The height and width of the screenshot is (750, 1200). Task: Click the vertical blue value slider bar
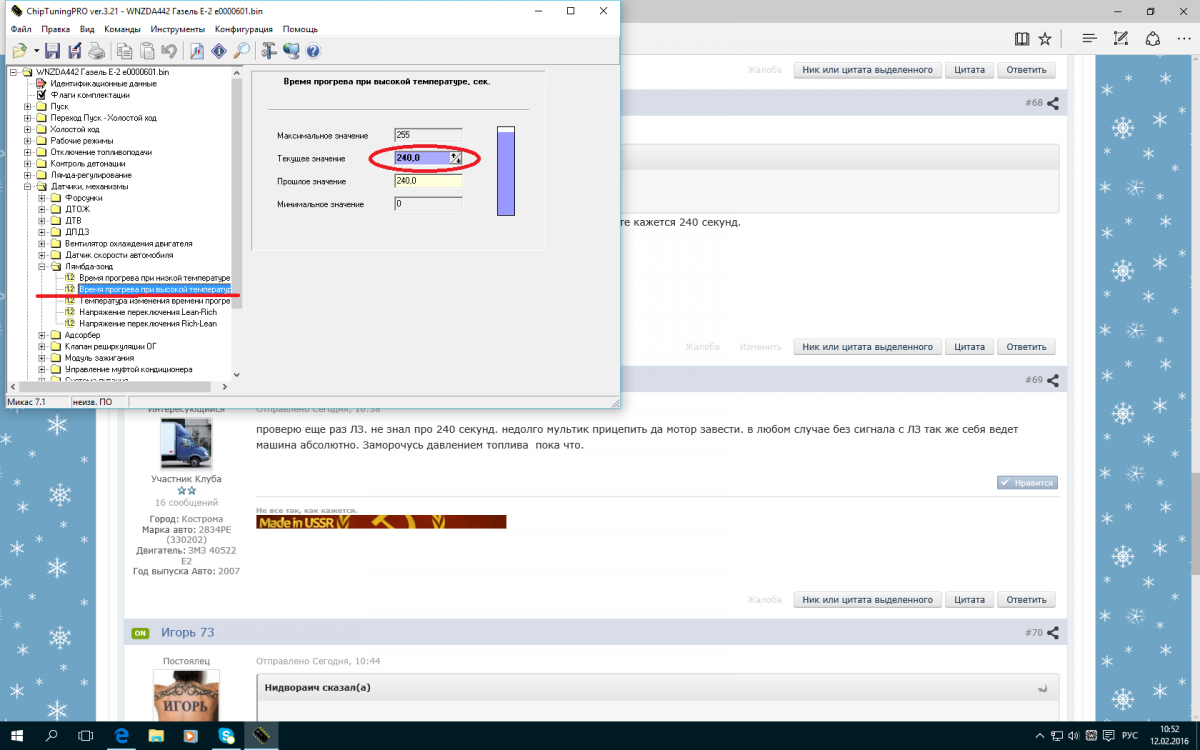[505, 172]
